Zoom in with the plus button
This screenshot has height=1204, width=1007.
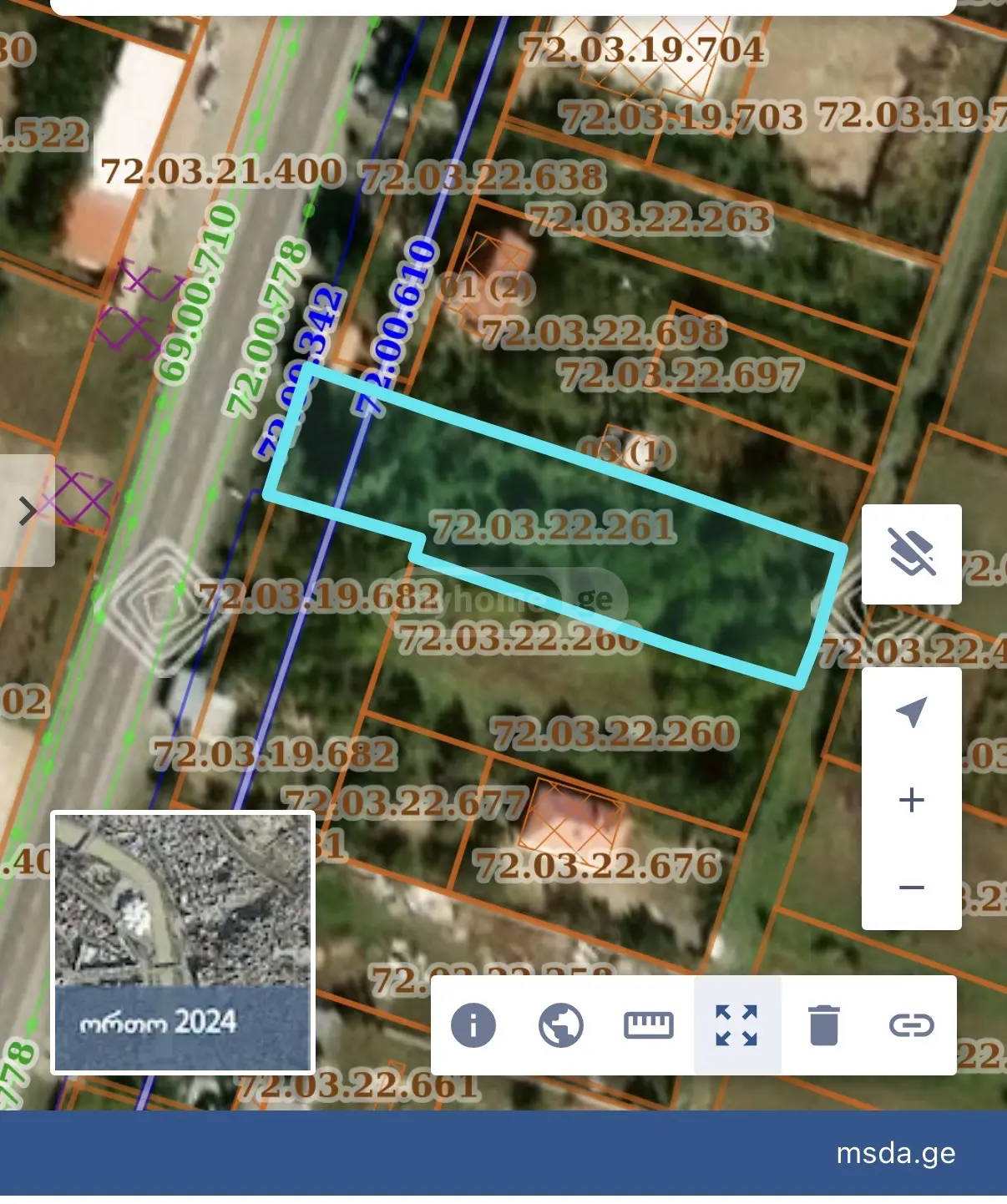[912, 800]
